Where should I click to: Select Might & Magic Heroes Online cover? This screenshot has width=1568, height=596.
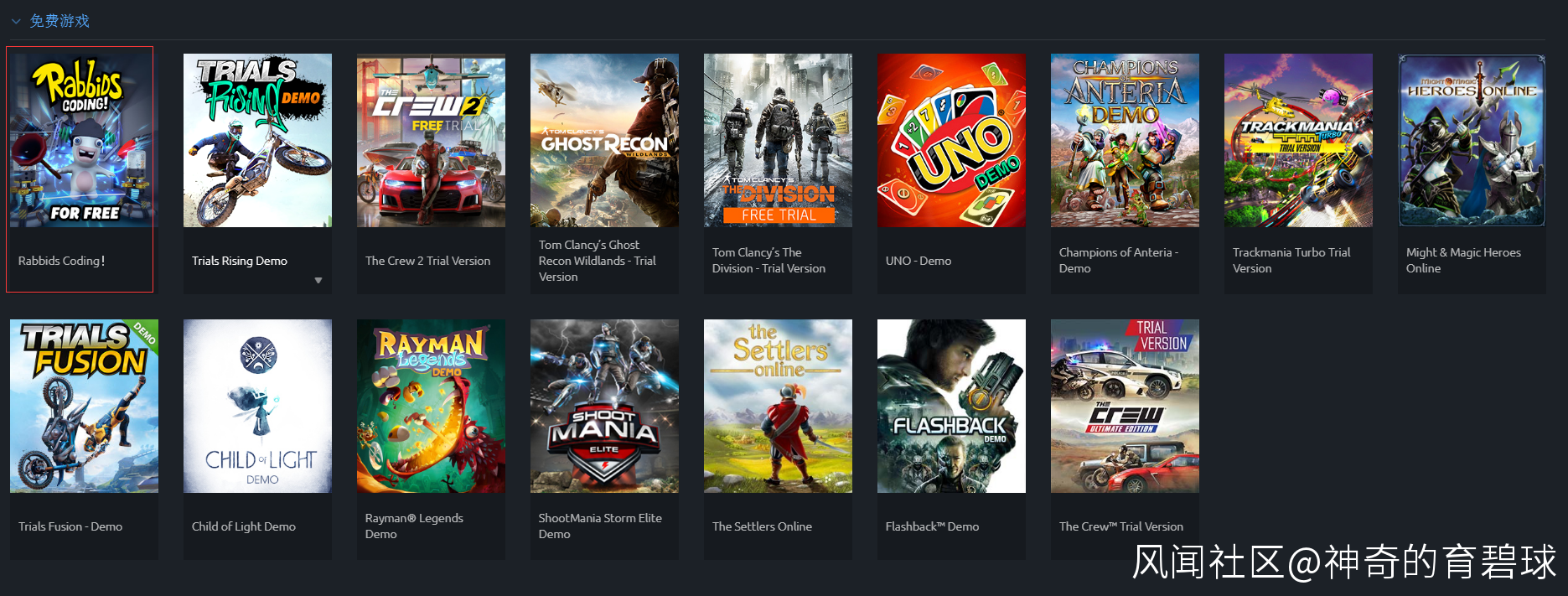[x=1472, y=141]
